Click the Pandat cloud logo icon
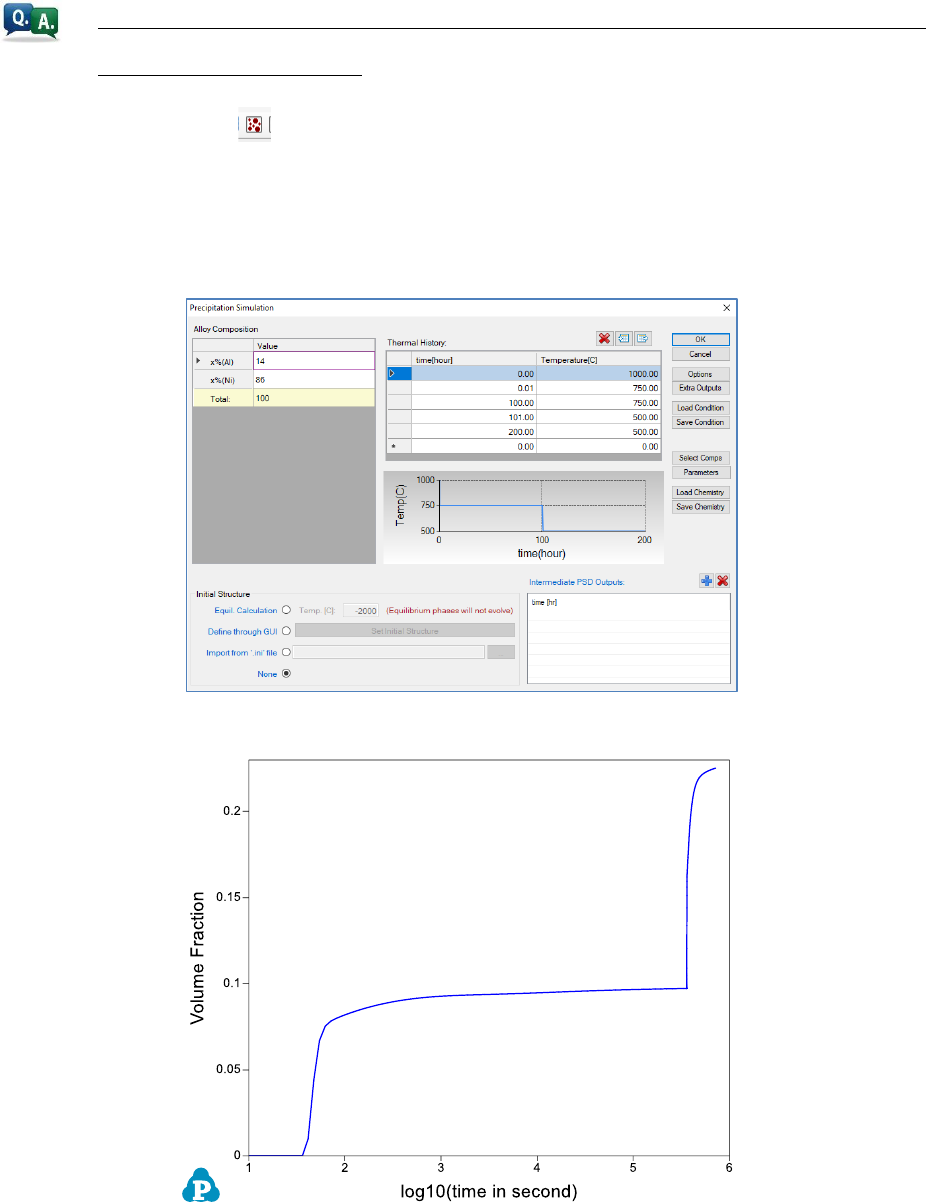The width and height of the screenshot is (926, 1204). pos(199,1186)
